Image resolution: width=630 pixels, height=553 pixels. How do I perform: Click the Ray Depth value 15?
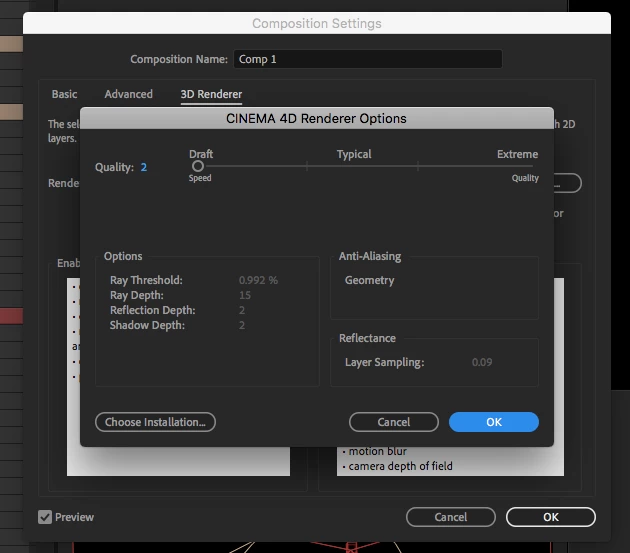click(245, 295)
